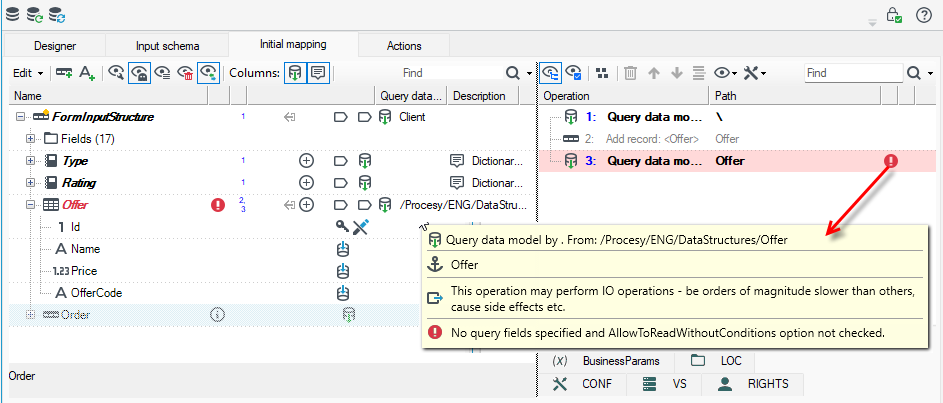This screenshot has height=403, width=943.
Task: Click the lock icon at top right
Action: coord(894,16)
